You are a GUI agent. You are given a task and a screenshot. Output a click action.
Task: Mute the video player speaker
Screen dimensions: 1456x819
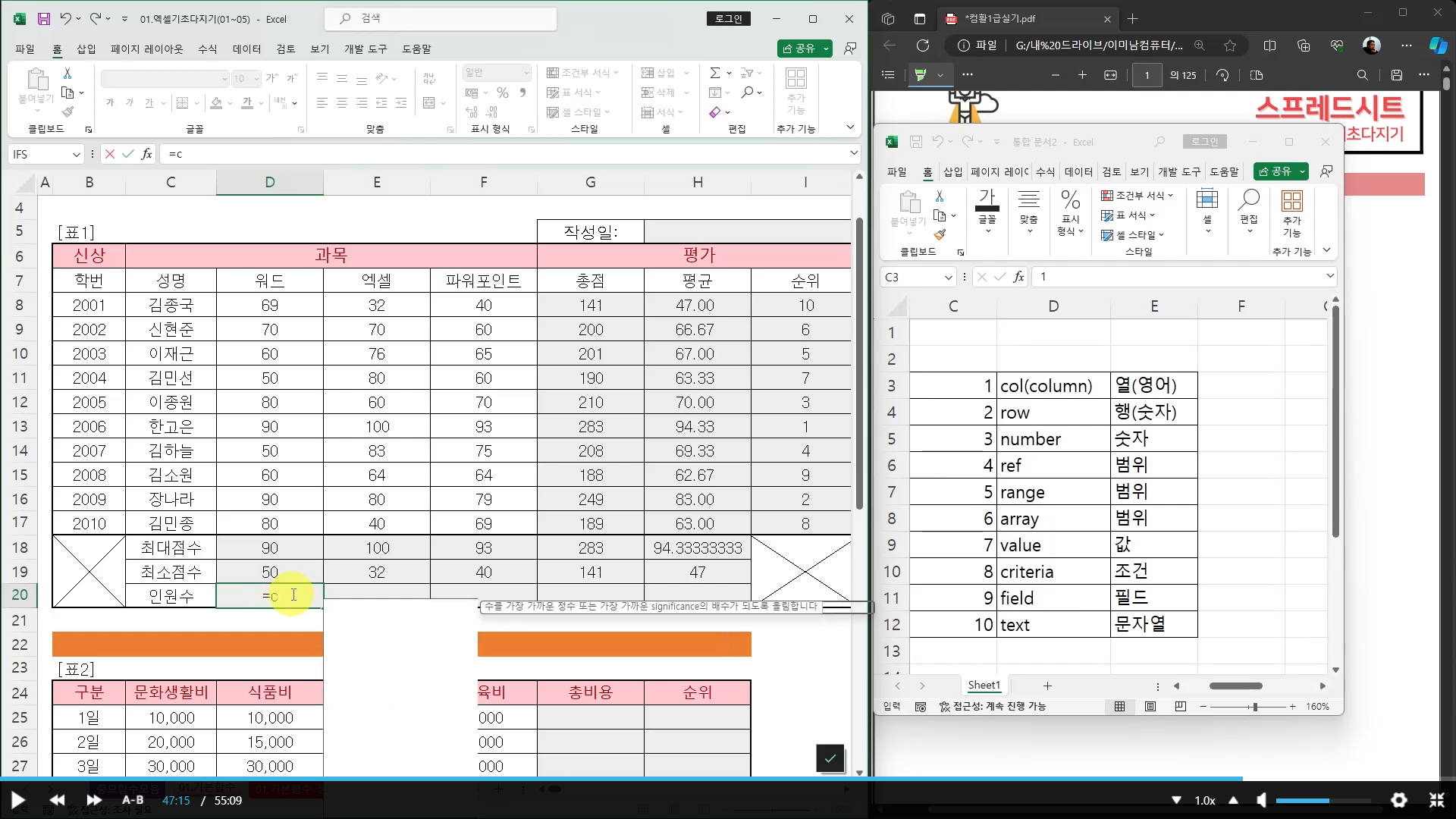(1261, 800)
